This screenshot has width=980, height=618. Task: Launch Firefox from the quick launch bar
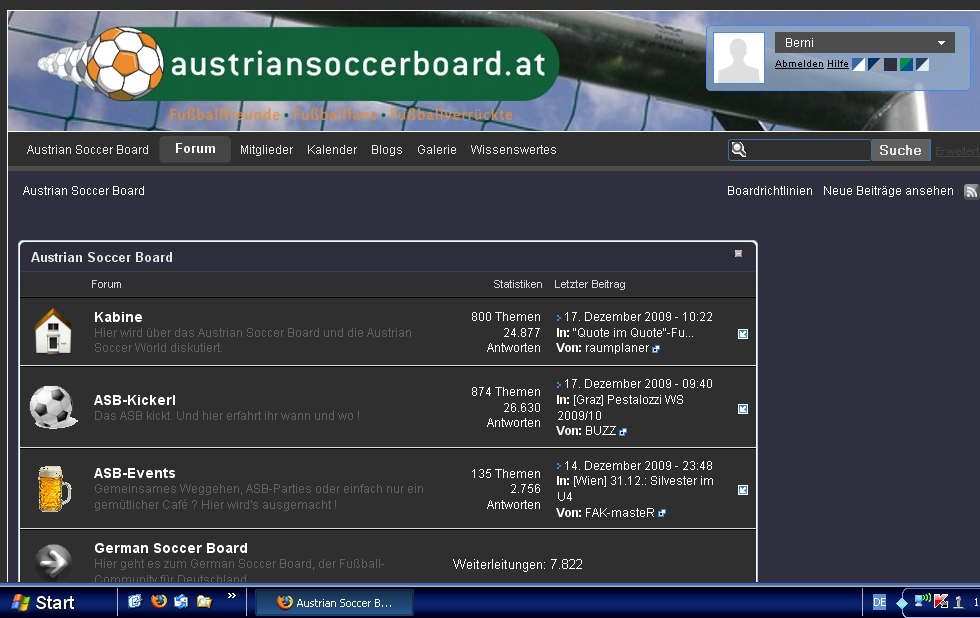(x=159, y=601)
